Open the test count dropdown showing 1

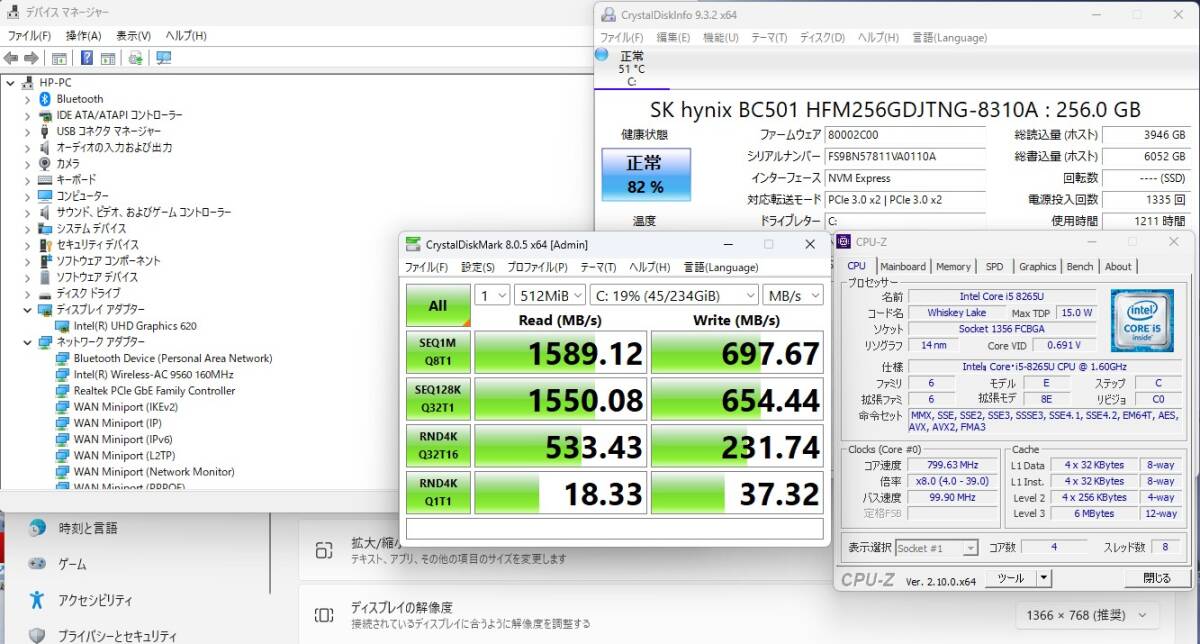click(x=491, y=295)
